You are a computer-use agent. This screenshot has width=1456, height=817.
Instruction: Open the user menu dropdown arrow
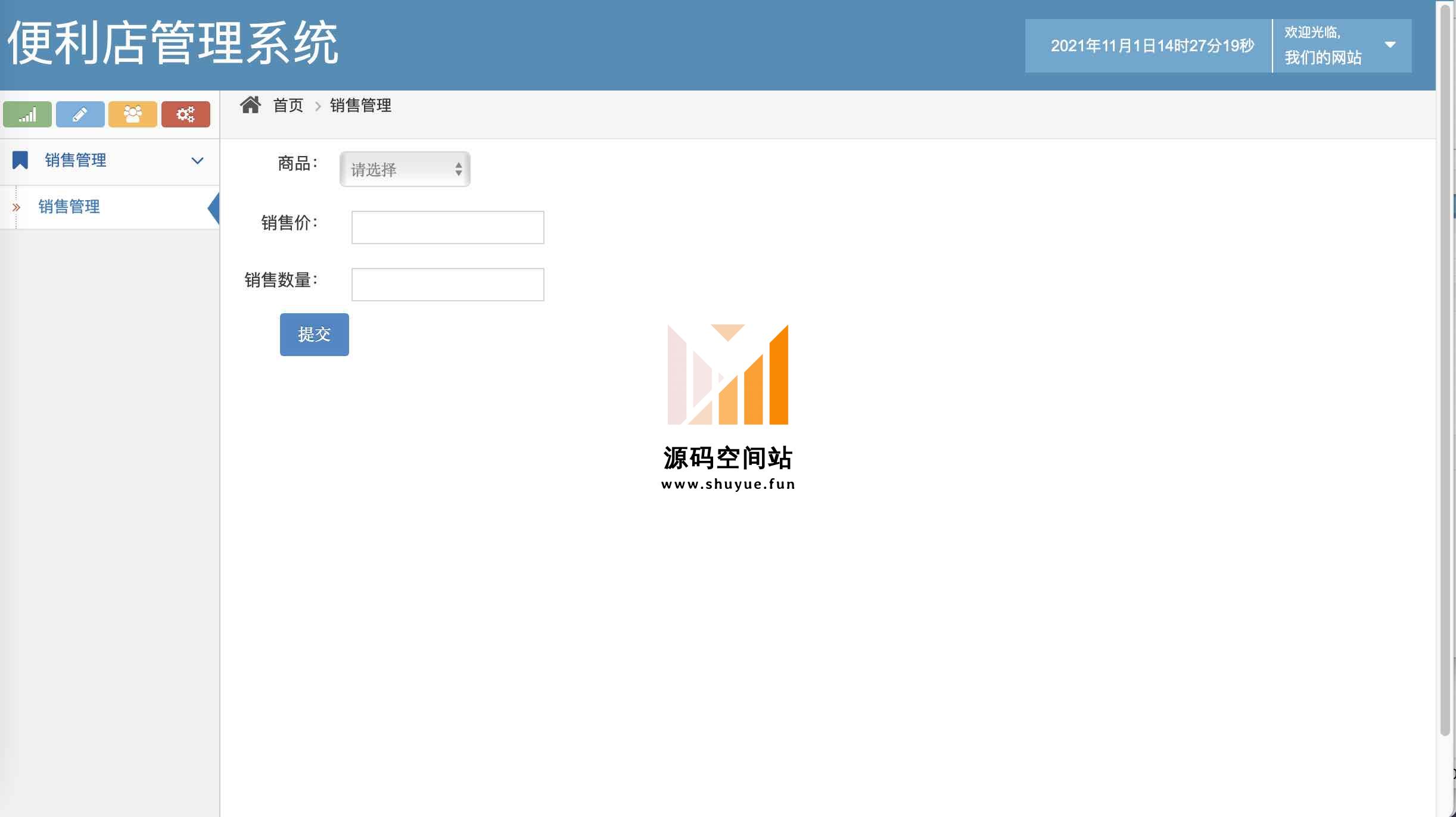1390,45
